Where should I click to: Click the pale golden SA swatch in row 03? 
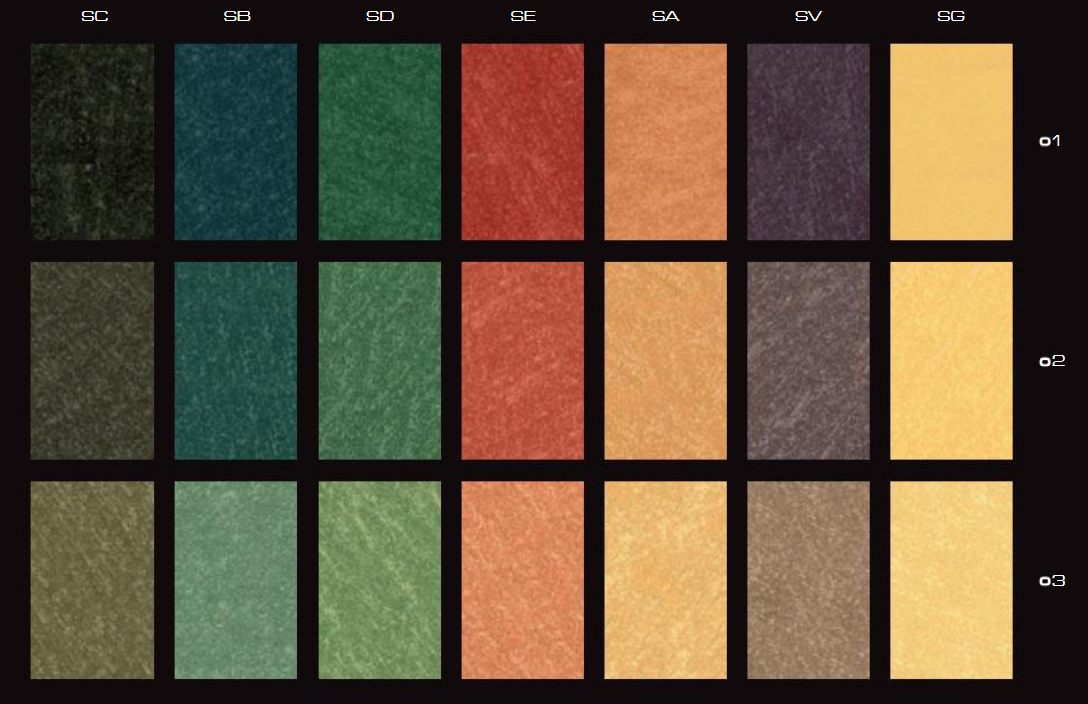[x=665, y=580]
